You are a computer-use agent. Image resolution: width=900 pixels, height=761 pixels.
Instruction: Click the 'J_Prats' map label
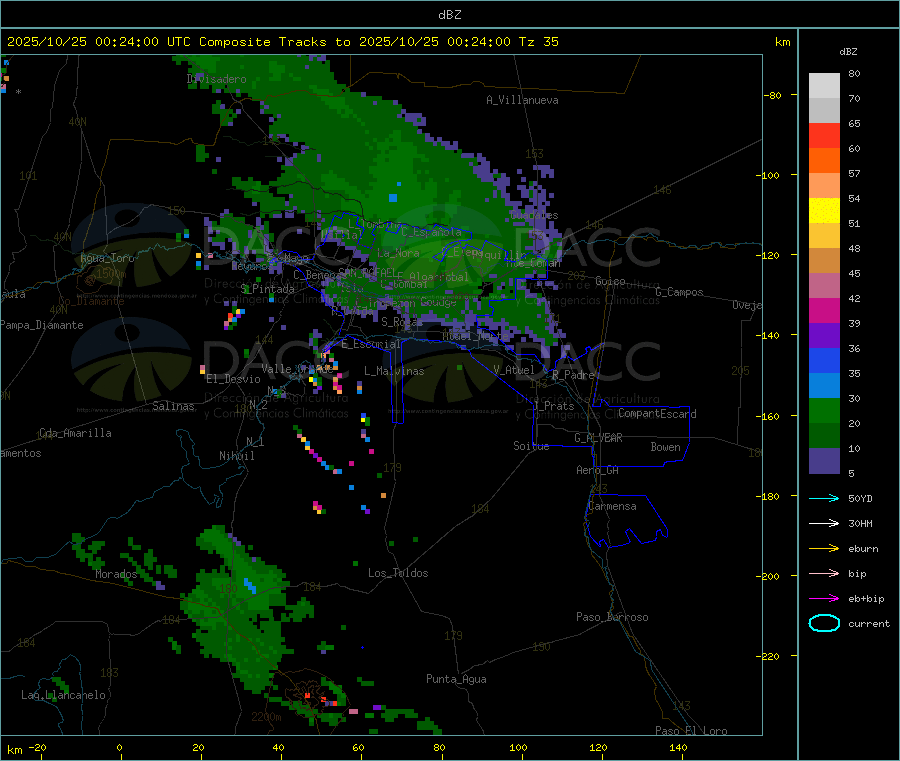pyautogui.click(x=553, y=406)
